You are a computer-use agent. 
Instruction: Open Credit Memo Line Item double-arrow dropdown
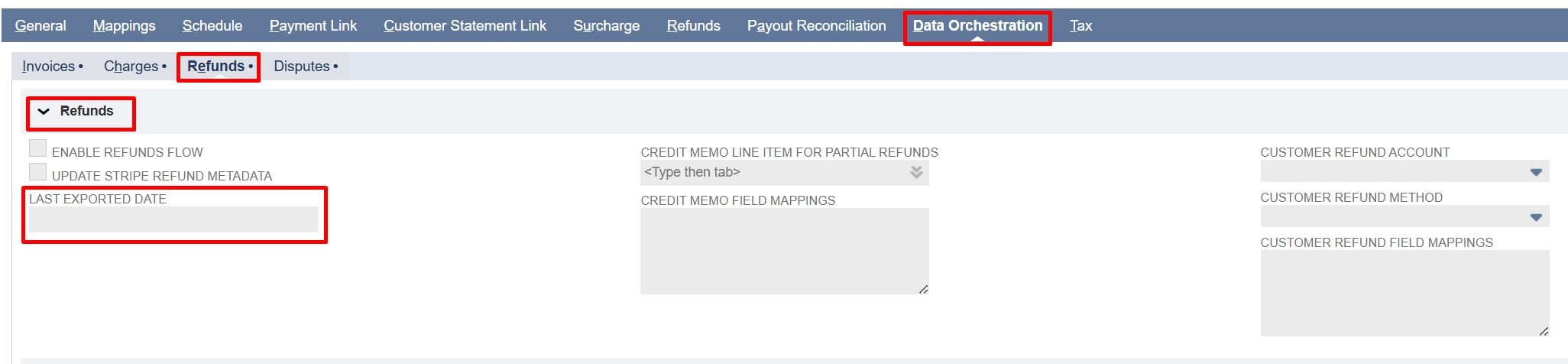click(x=916, y=173)
